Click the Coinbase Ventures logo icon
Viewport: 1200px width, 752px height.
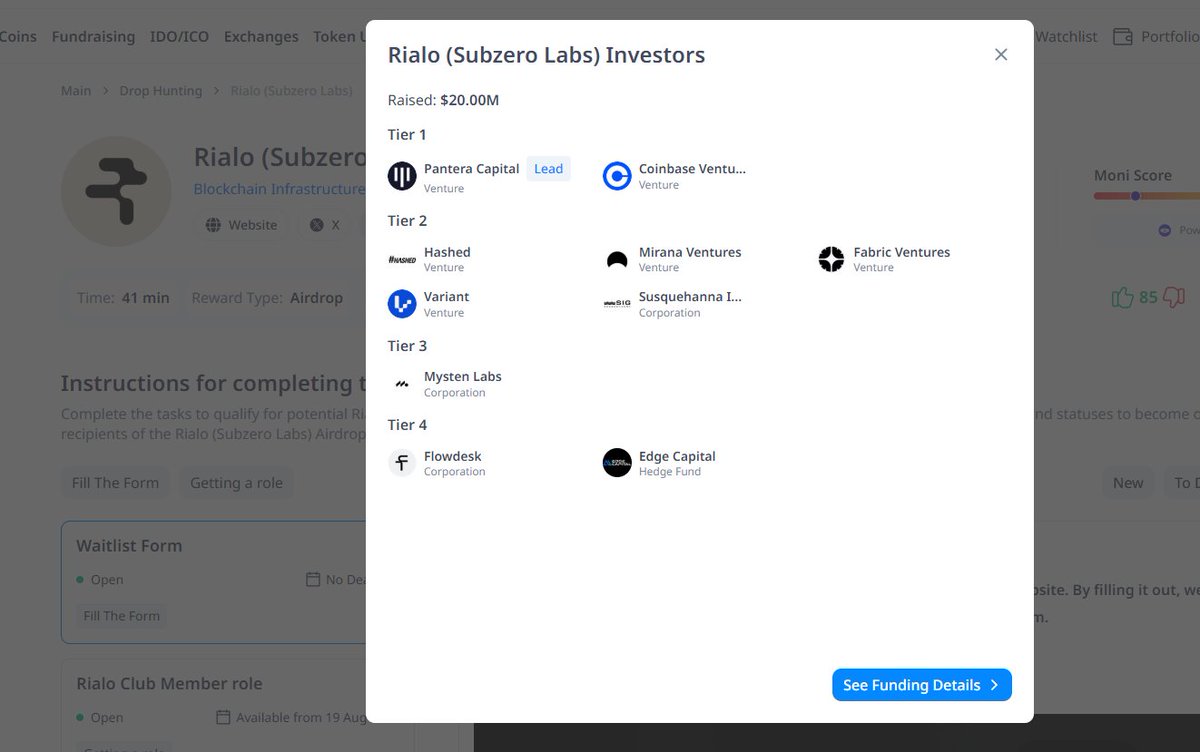(617, 176)
